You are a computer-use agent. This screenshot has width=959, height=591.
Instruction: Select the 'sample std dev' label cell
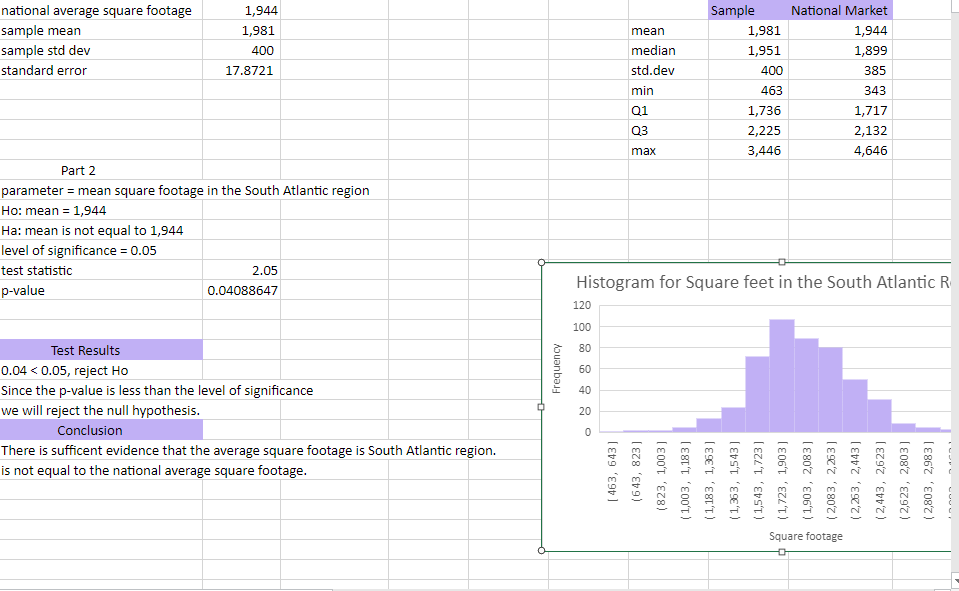pyautogui.click(x=101, y=50)
